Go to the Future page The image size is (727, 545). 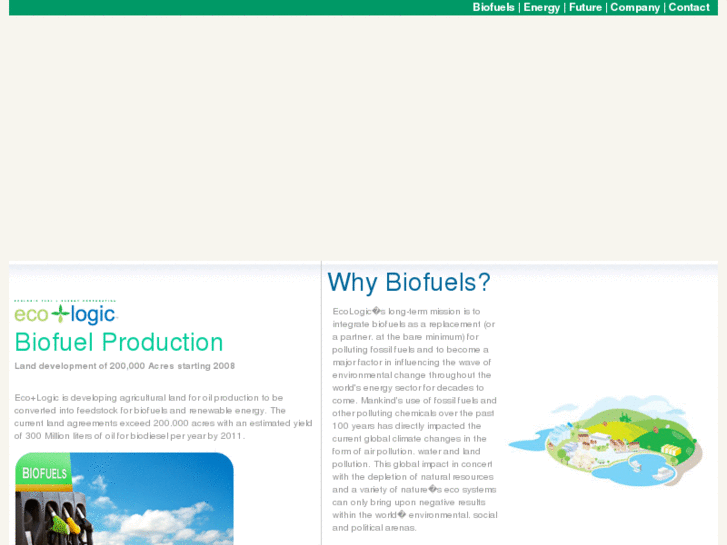(x=585, y=7)
